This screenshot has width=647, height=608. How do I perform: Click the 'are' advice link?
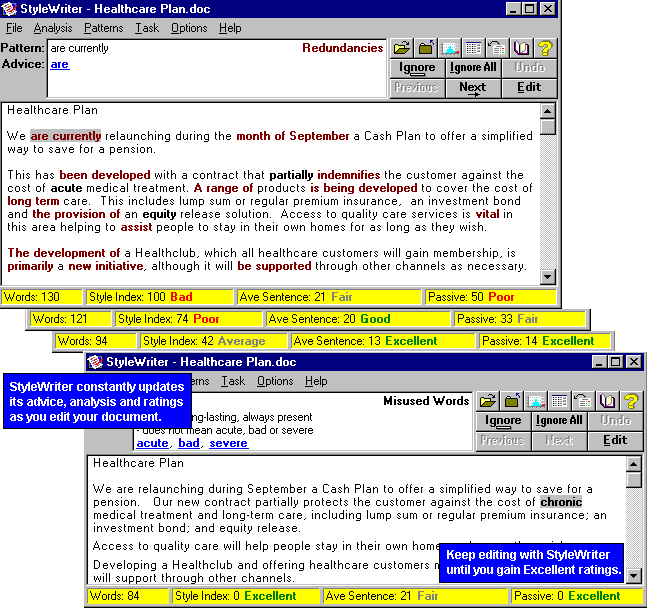click(60, 64)
